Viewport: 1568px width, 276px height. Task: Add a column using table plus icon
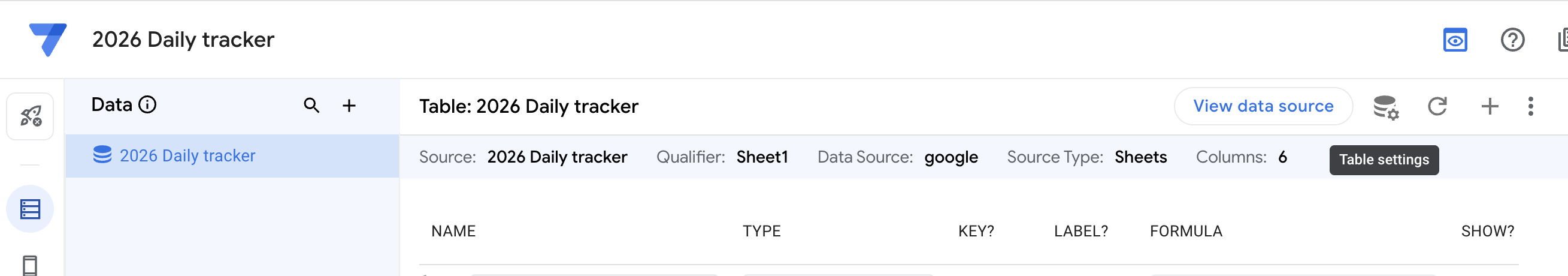[1490, 107]
